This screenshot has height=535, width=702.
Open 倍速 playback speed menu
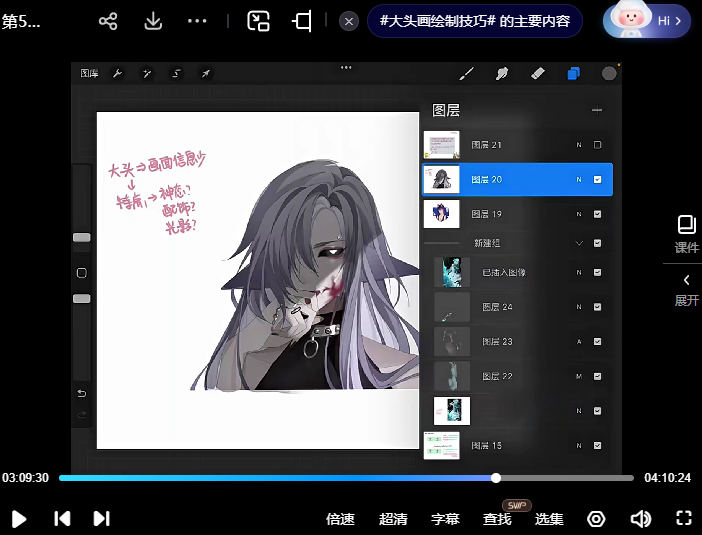340,519
